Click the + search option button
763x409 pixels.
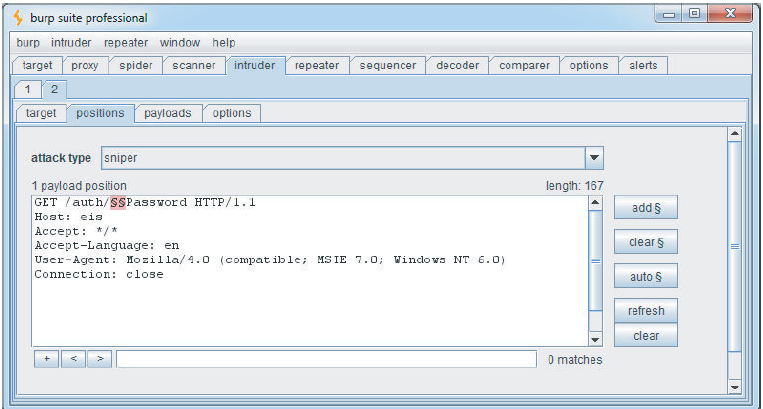[x=47, y=359]
